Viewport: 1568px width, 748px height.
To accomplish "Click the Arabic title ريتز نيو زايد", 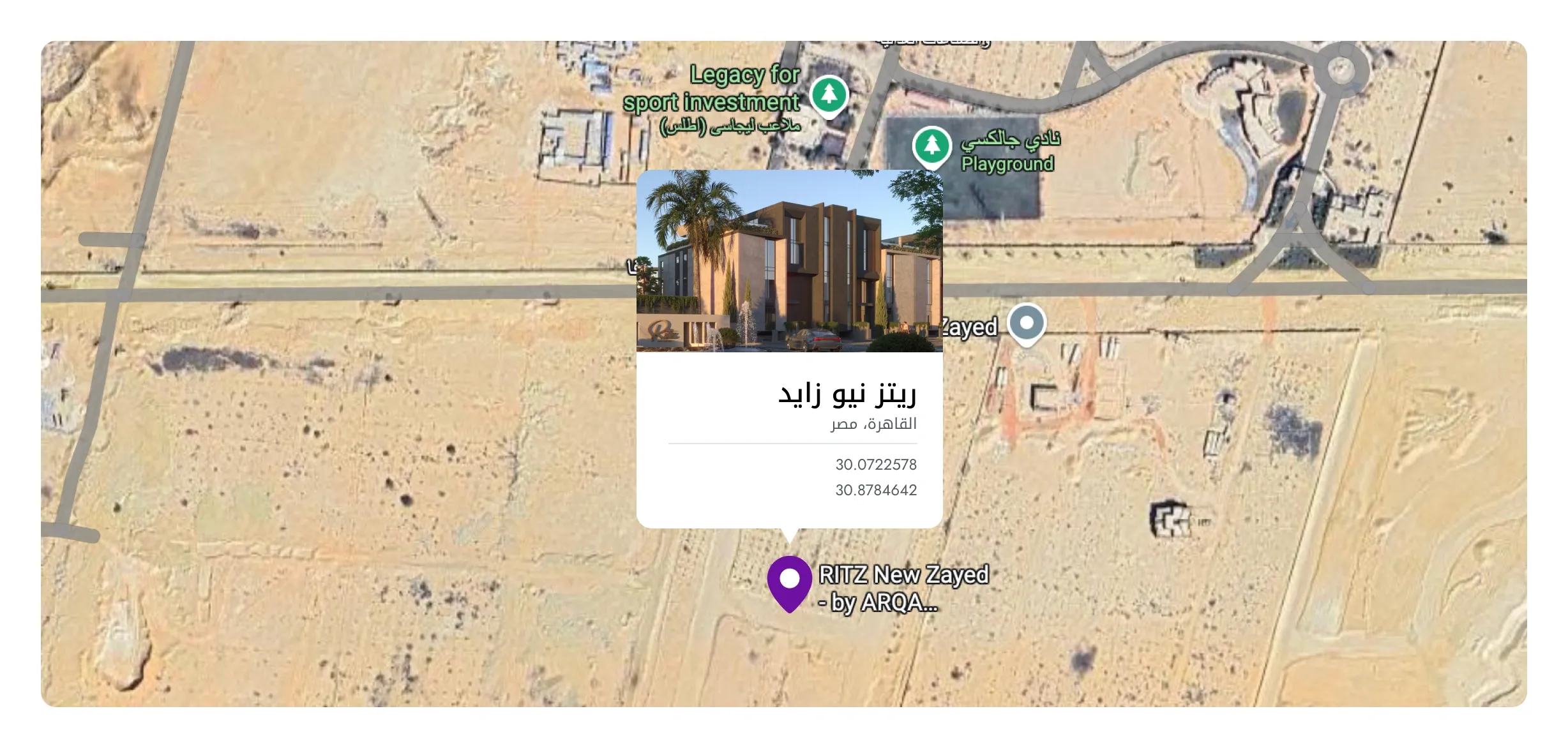I will tap(847, 394).
